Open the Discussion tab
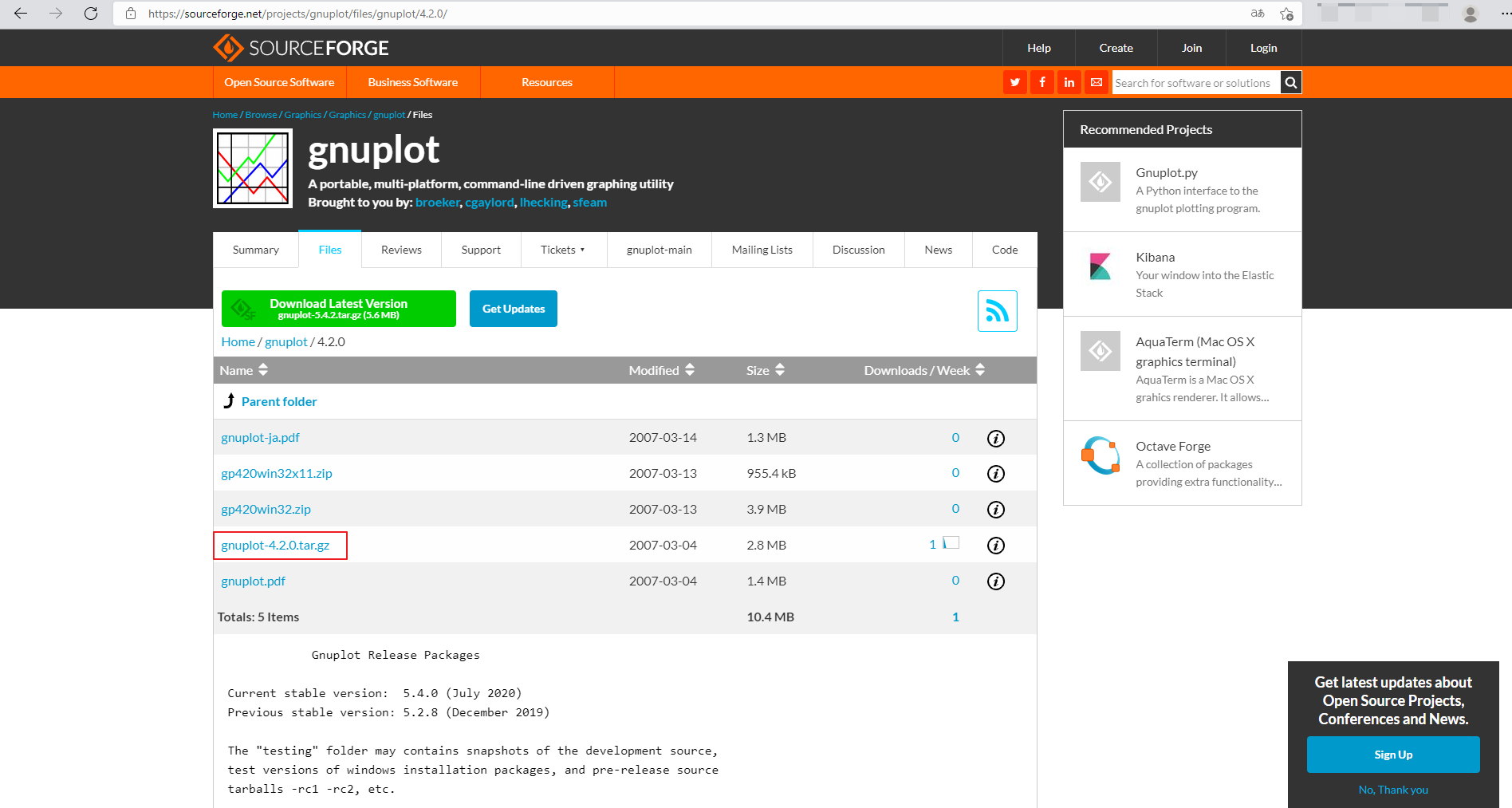The image size is (1512, 808). tap(859, 250)
